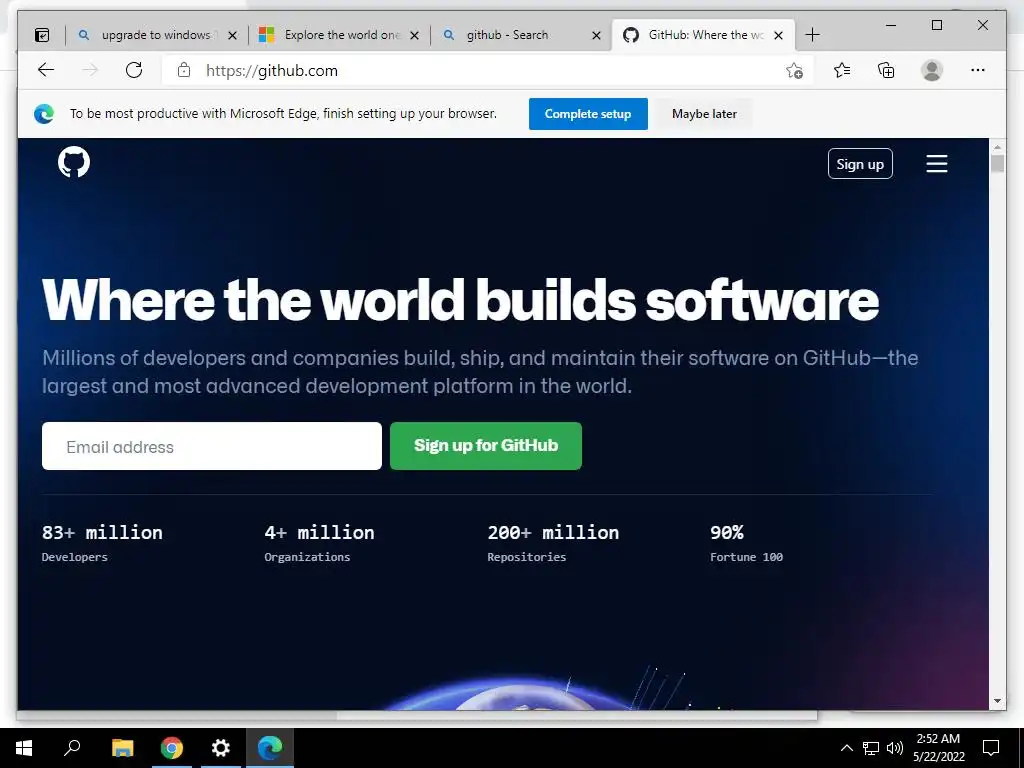
Task: Open the GitHub hamburger menu
Action: click(936, 163)
